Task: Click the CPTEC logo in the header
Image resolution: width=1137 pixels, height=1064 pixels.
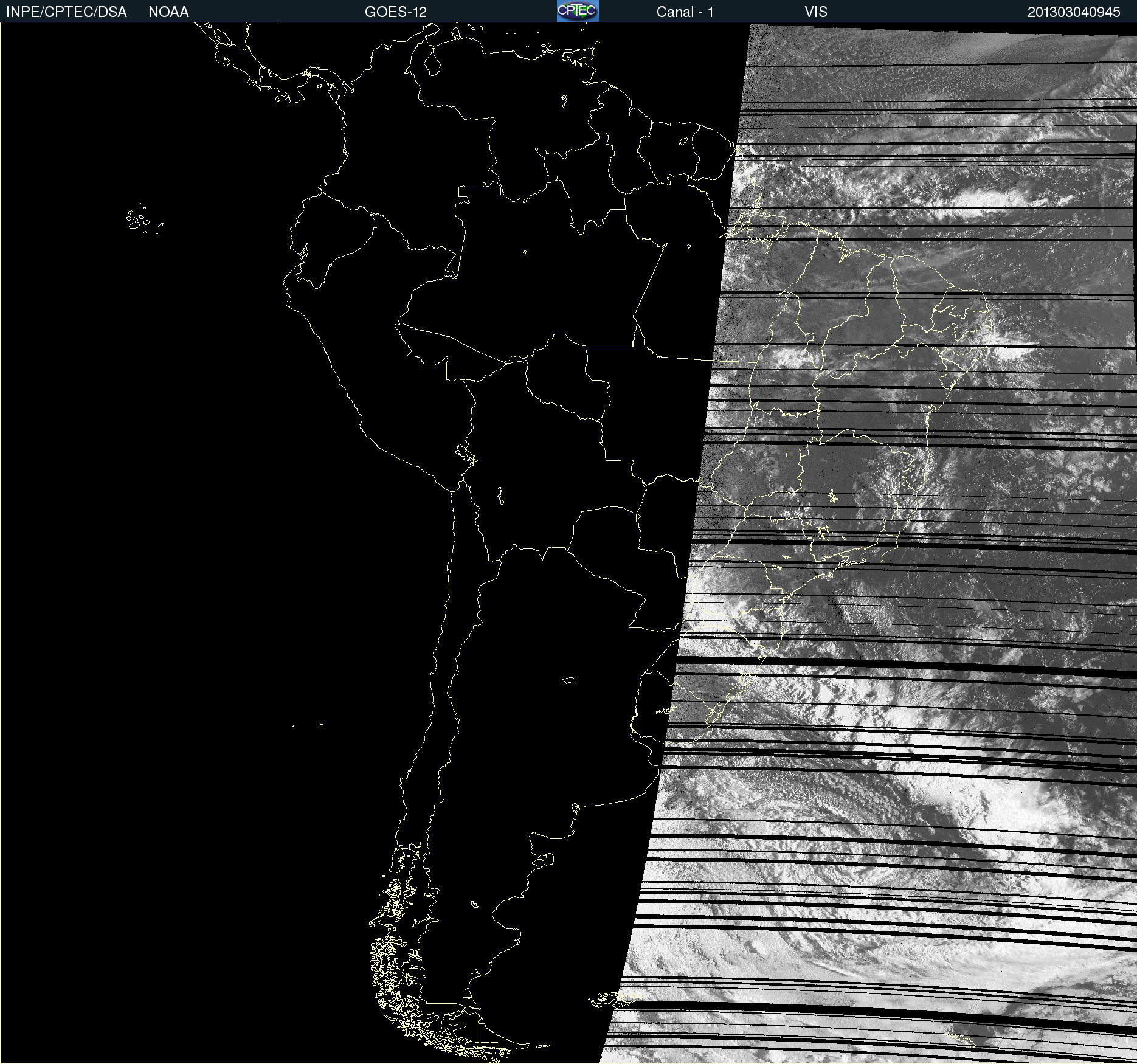Action: 578,11
